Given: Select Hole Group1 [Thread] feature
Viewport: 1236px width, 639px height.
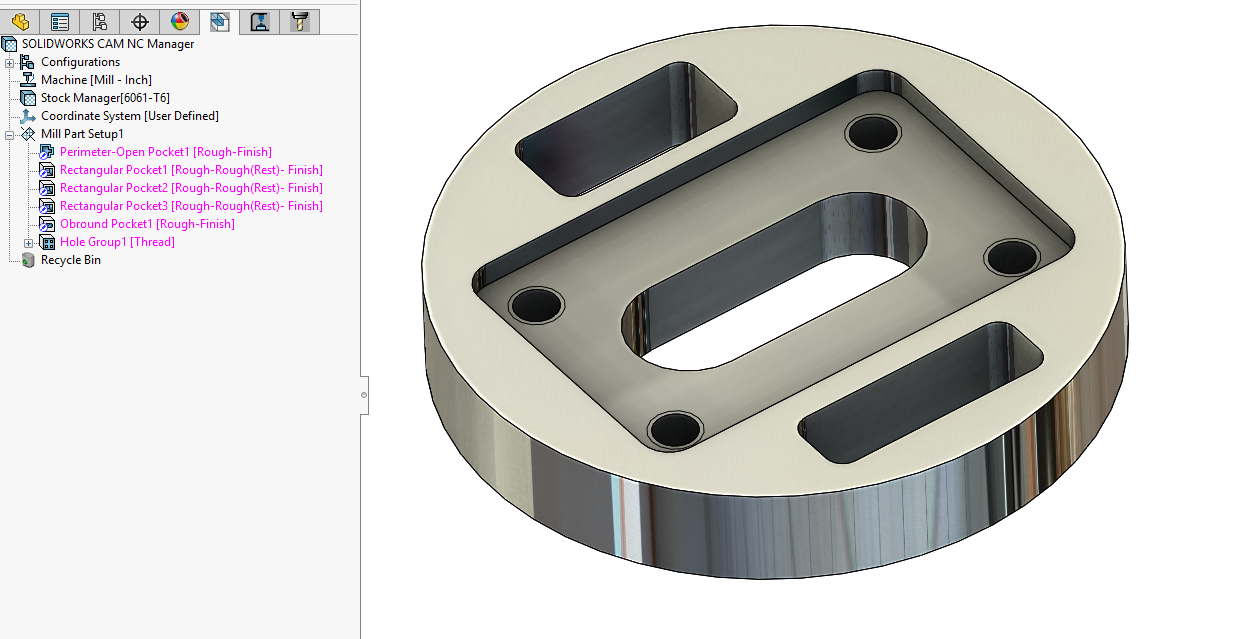Looking at the screenshot, I should 117,242.
